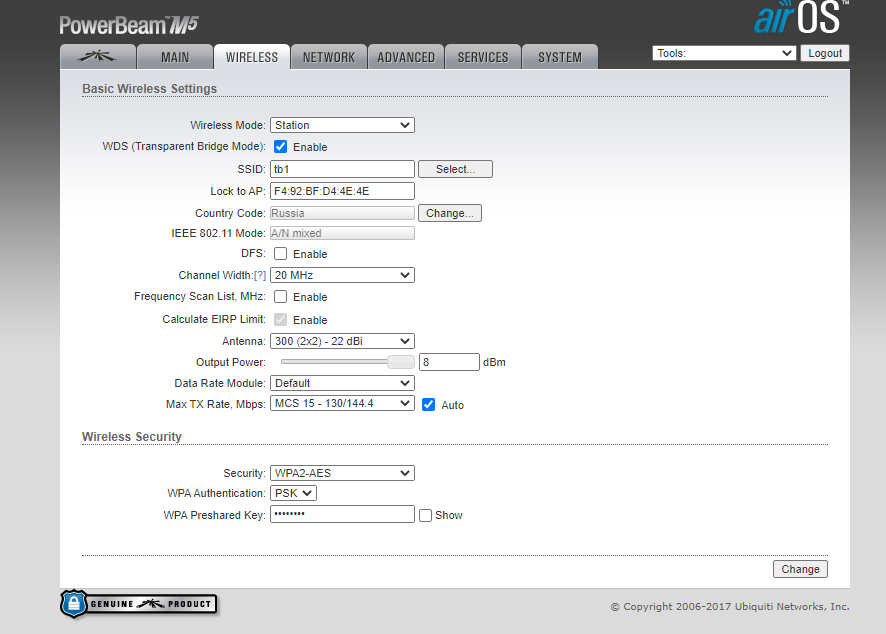Toggle the Max TX Rate Auto checkbox
This screenshot has height=634, width=886.
pyautogui.click(x=428, y=405)
